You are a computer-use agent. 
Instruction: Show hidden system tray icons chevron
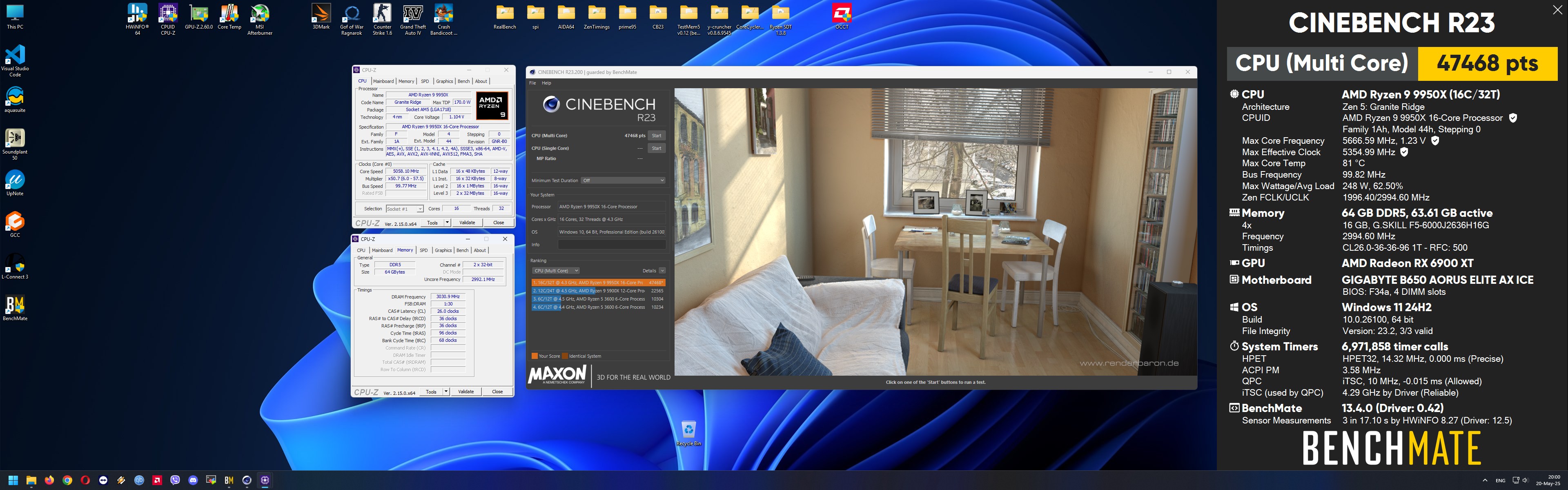tap(1485, 480)
